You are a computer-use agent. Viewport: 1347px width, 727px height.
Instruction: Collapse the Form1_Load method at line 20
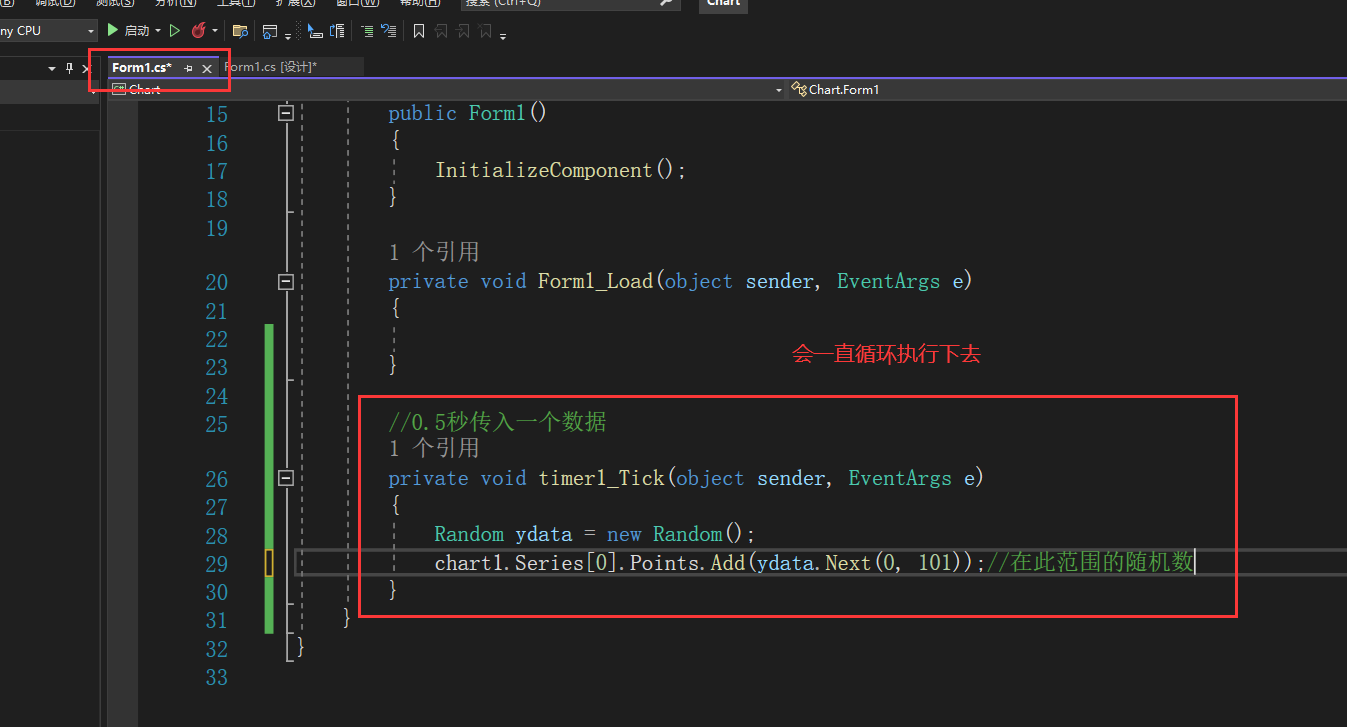286,282
